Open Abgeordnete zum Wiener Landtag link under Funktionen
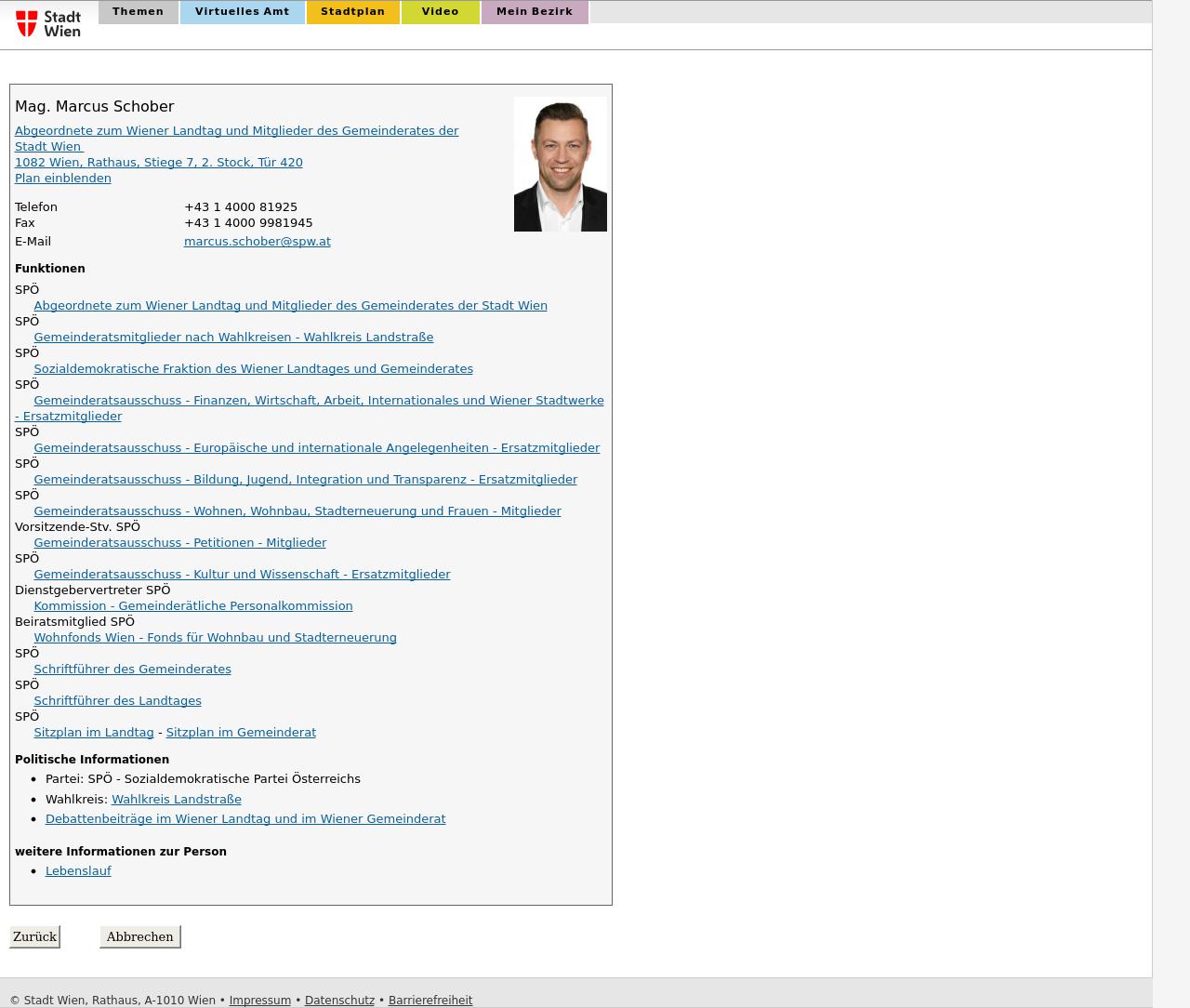 290,305
